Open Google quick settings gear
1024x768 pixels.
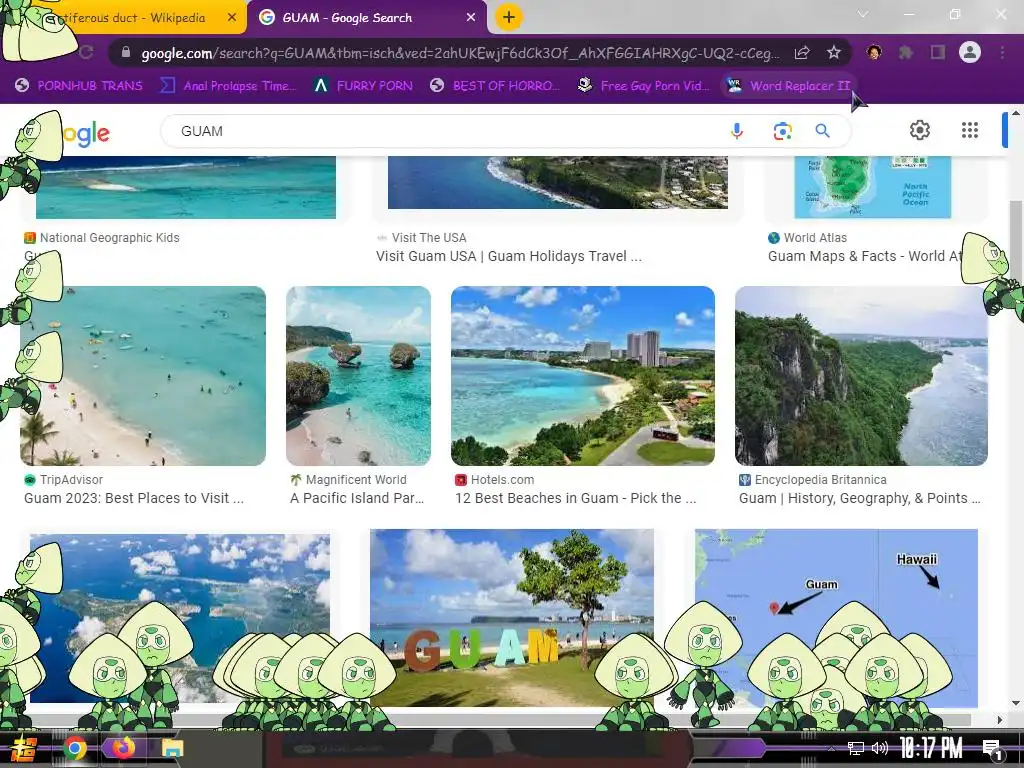[920, 130]
